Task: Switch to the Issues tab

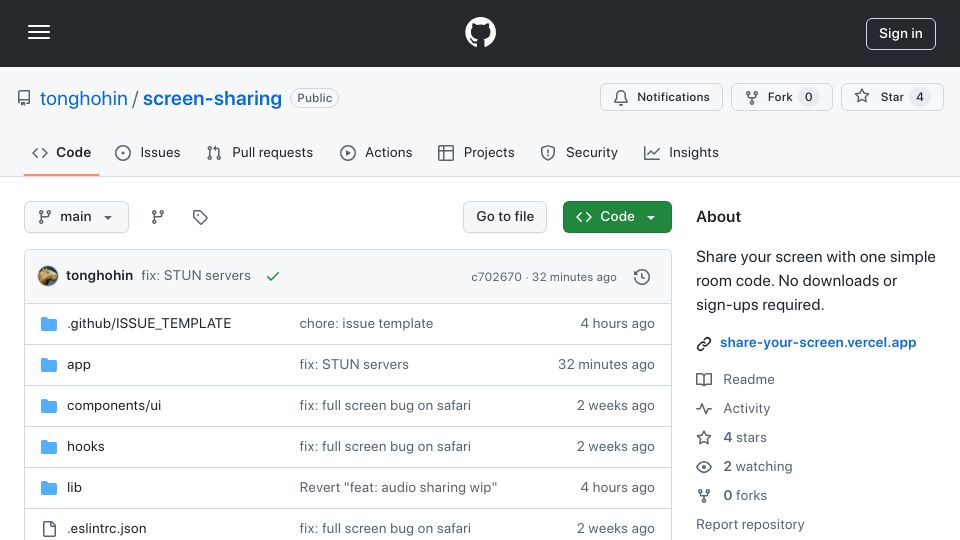Action: tap(148, 152)
